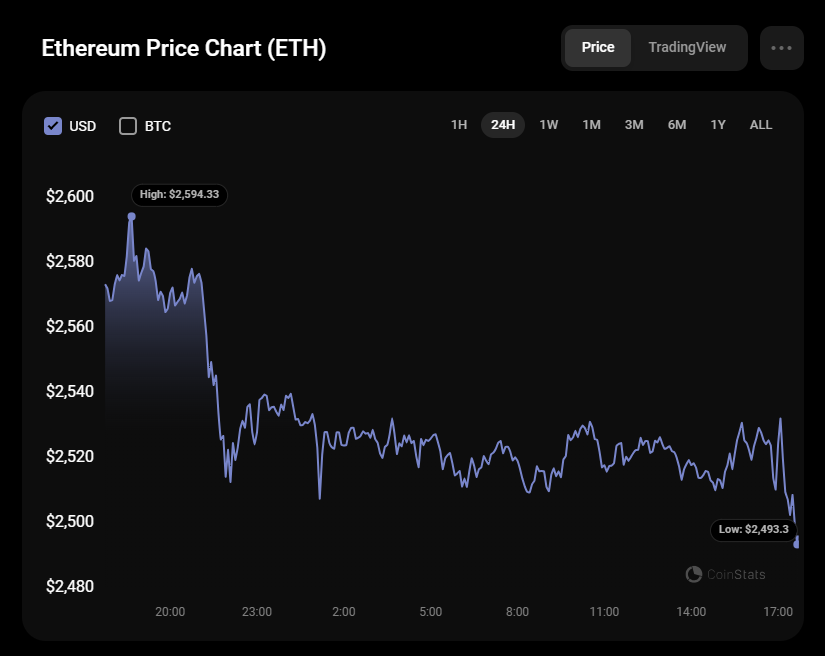Click the checkmark inside the USD checkbox
Screen dimensions: 825x656
[x=53, y=125]
